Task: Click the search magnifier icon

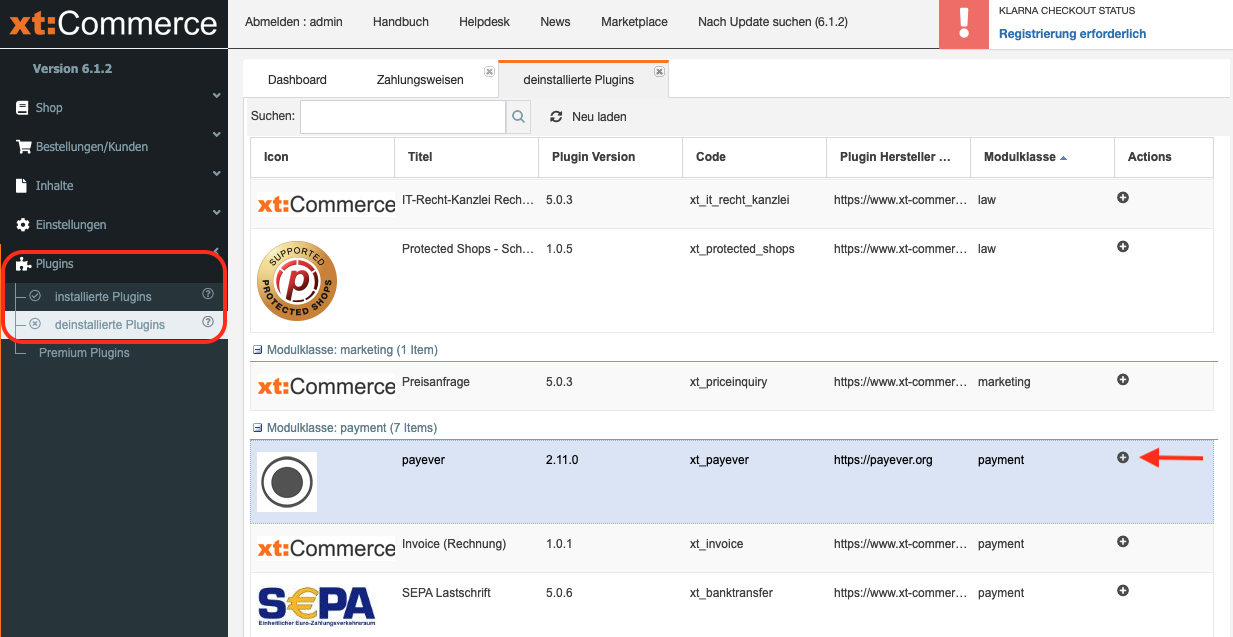Action: (x=519, y=117)
